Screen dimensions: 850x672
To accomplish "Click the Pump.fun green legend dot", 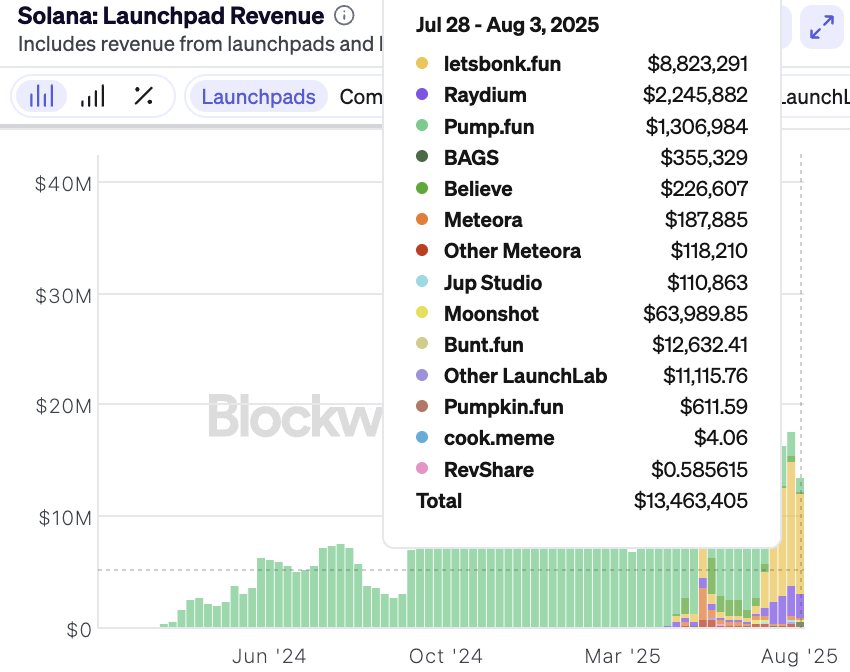I will pos(422,126).
